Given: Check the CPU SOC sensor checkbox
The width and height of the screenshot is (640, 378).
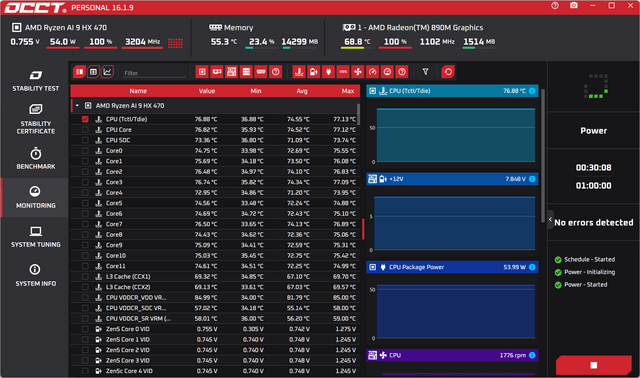Looking at the screenshot, I should tap(85, 140).
